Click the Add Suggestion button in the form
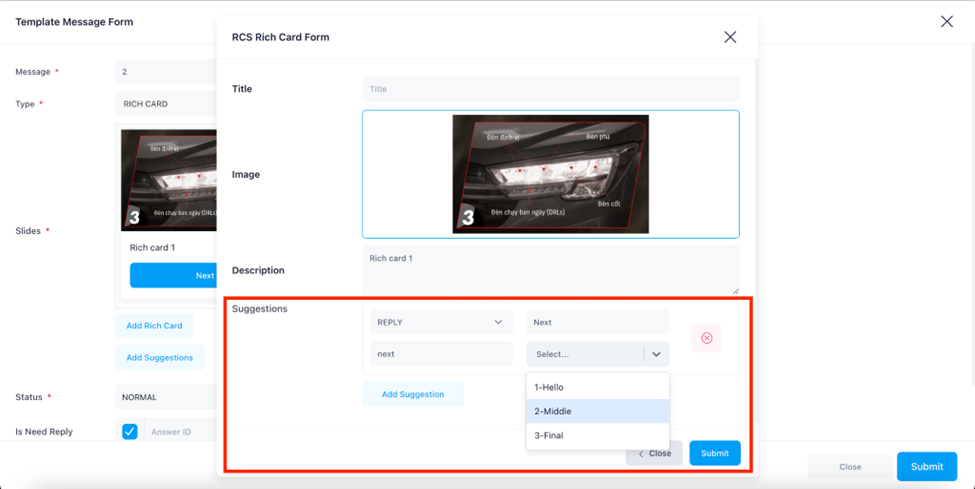 412,394
